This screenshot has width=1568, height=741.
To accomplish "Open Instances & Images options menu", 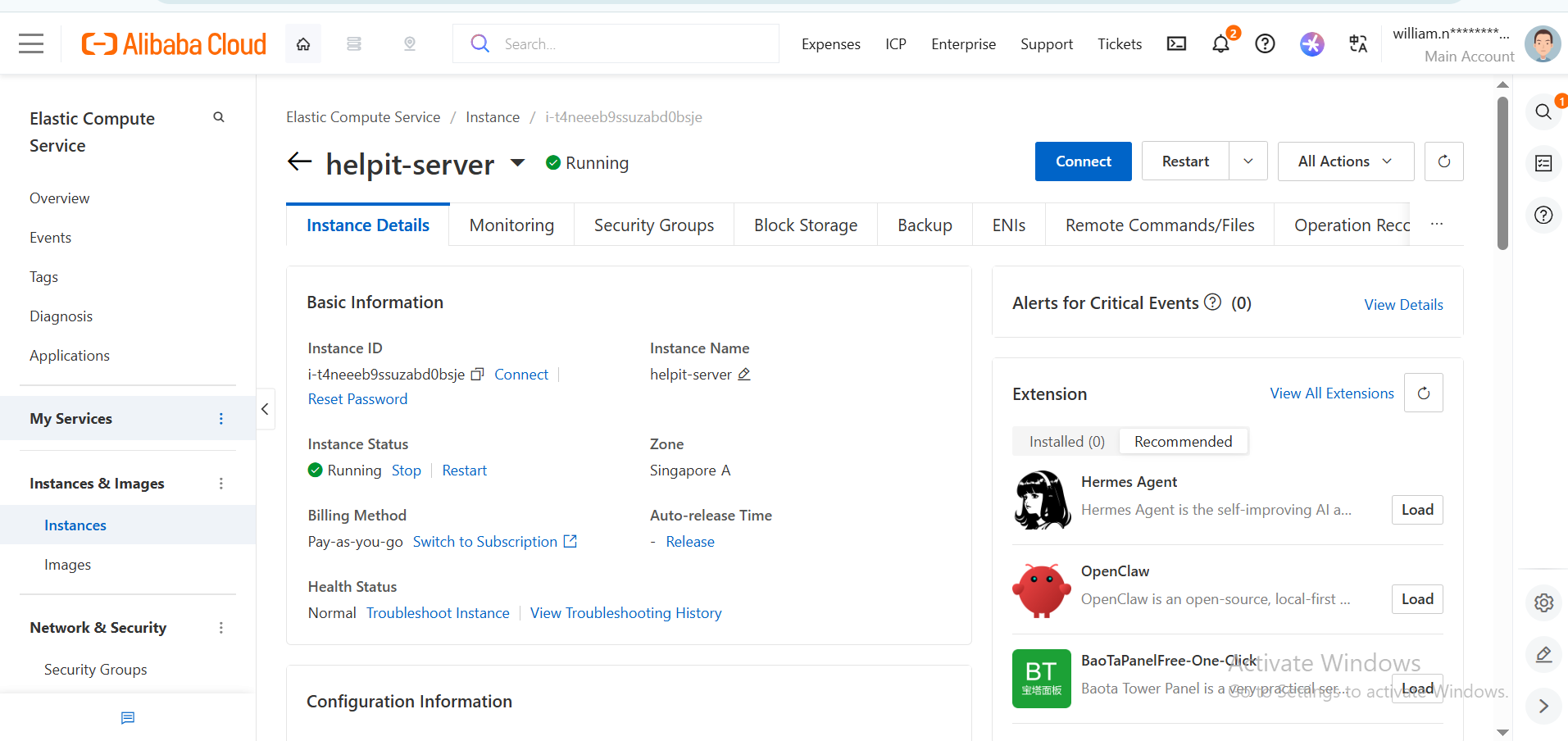I will [x=220, y=484].
